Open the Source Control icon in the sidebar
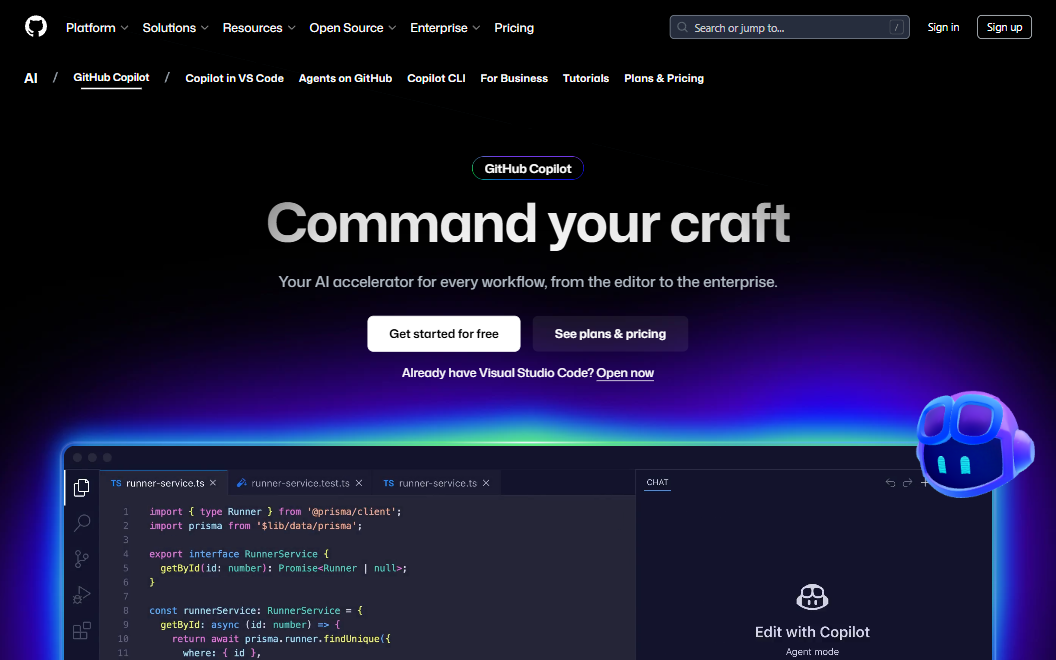Image resolution: width=1056 pixels, height=660 pixels. (x=82, y=559)
